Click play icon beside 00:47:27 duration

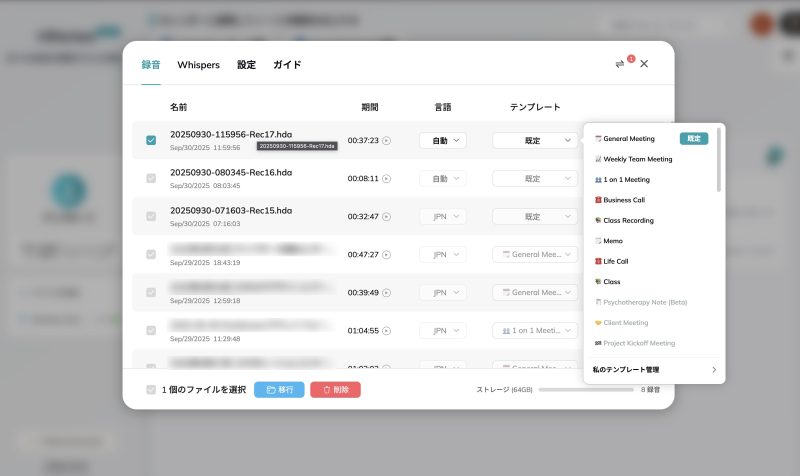pyautogui.click(x=387, y=255)
